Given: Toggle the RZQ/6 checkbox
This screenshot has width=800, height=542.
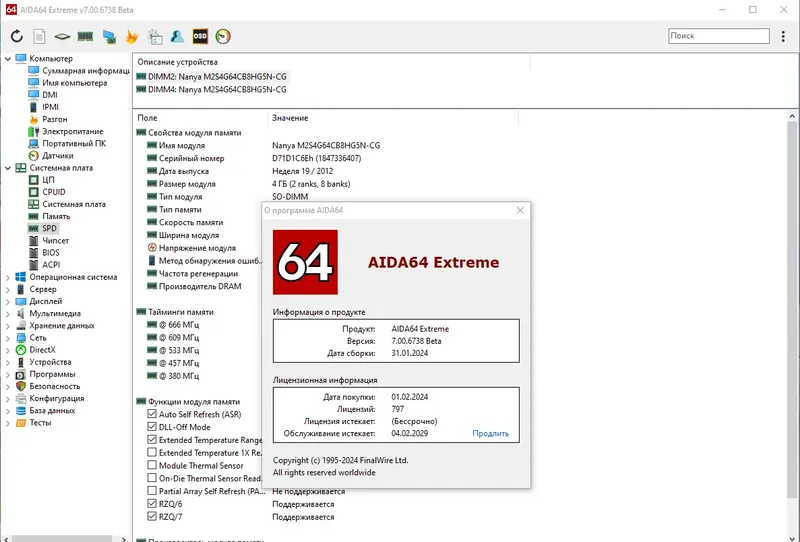Looking at the screenshot, I should pos(152,503).
